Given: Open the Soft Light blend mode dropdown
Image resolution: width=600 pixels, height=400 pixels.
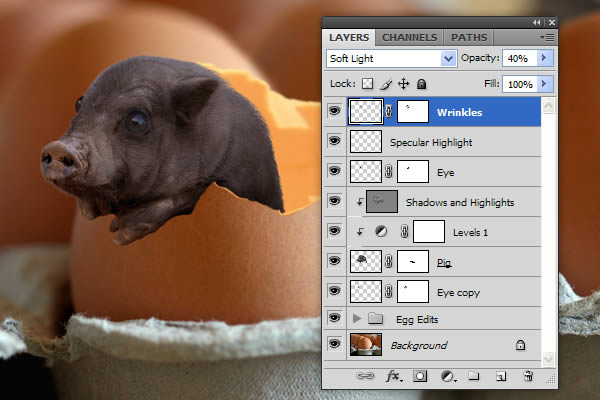Looking at the screenshot, I should (391, 59).
